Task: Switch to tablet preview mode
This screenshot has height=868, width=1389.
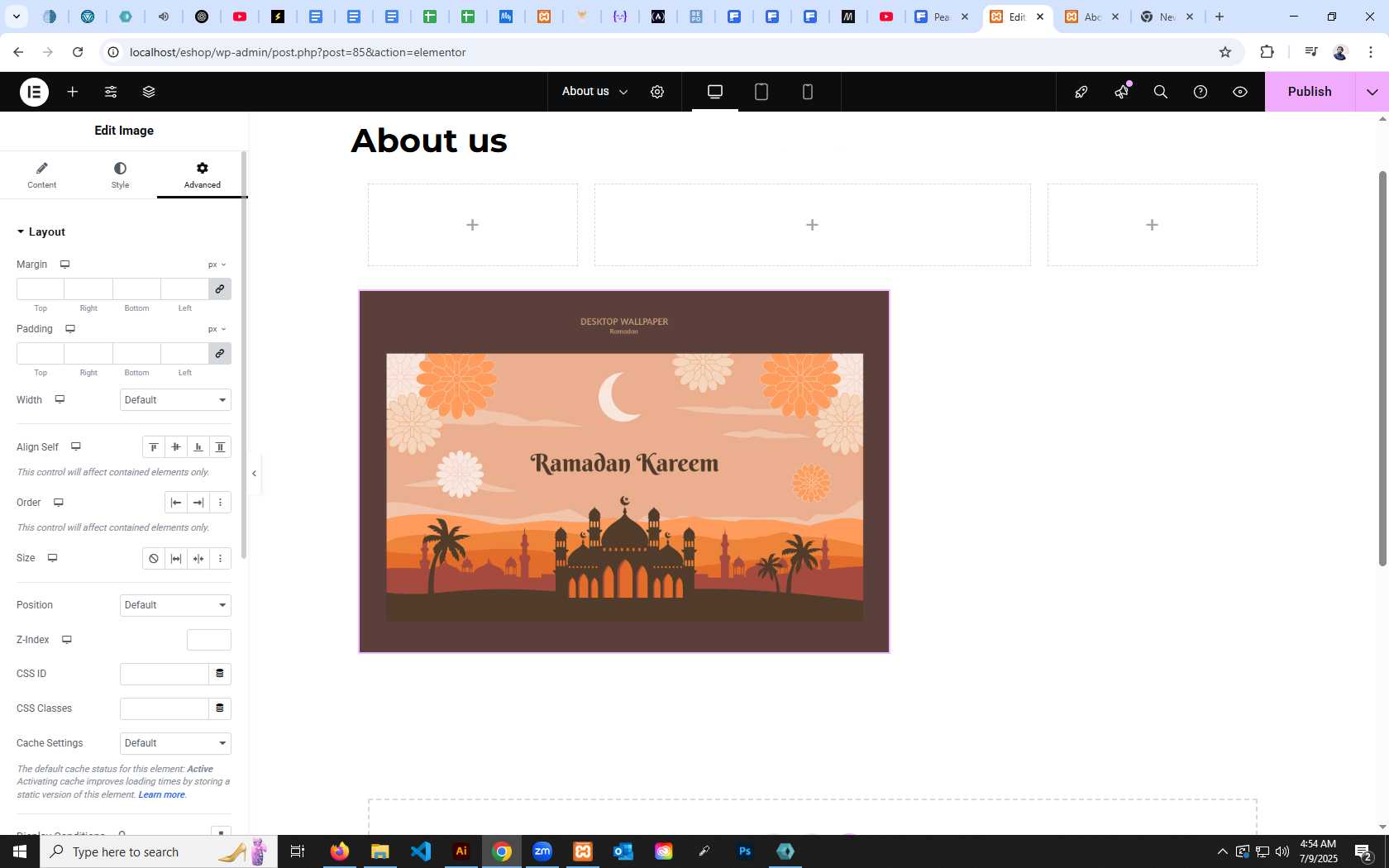Action: coord(761,92)
